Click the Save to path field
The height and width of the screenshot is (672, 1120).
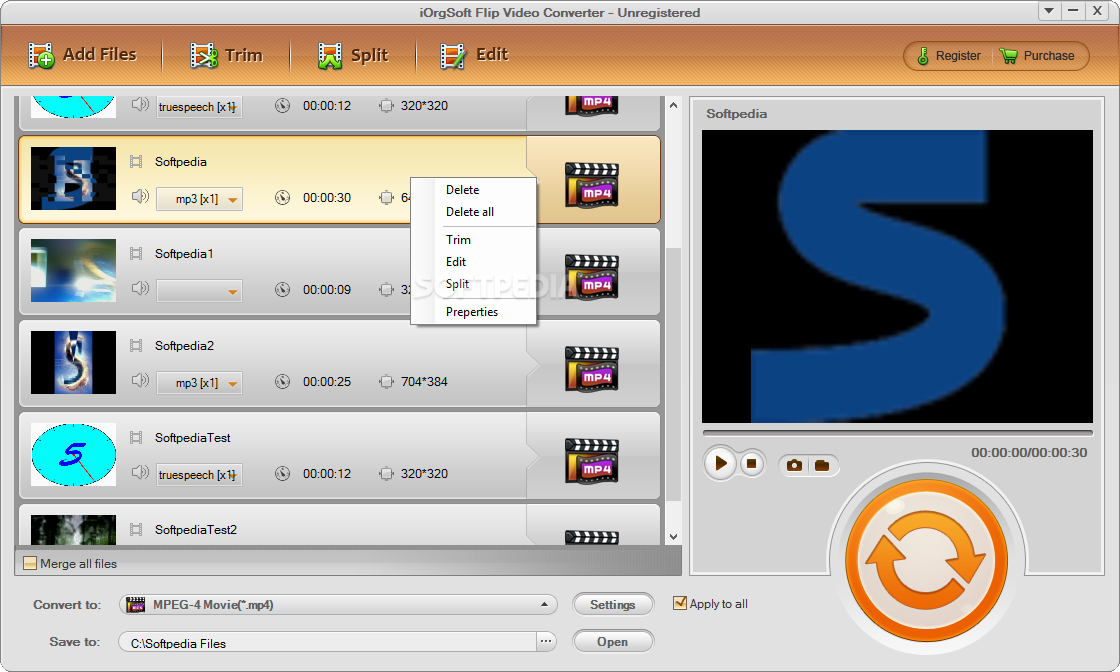click(x=328, y=643)
